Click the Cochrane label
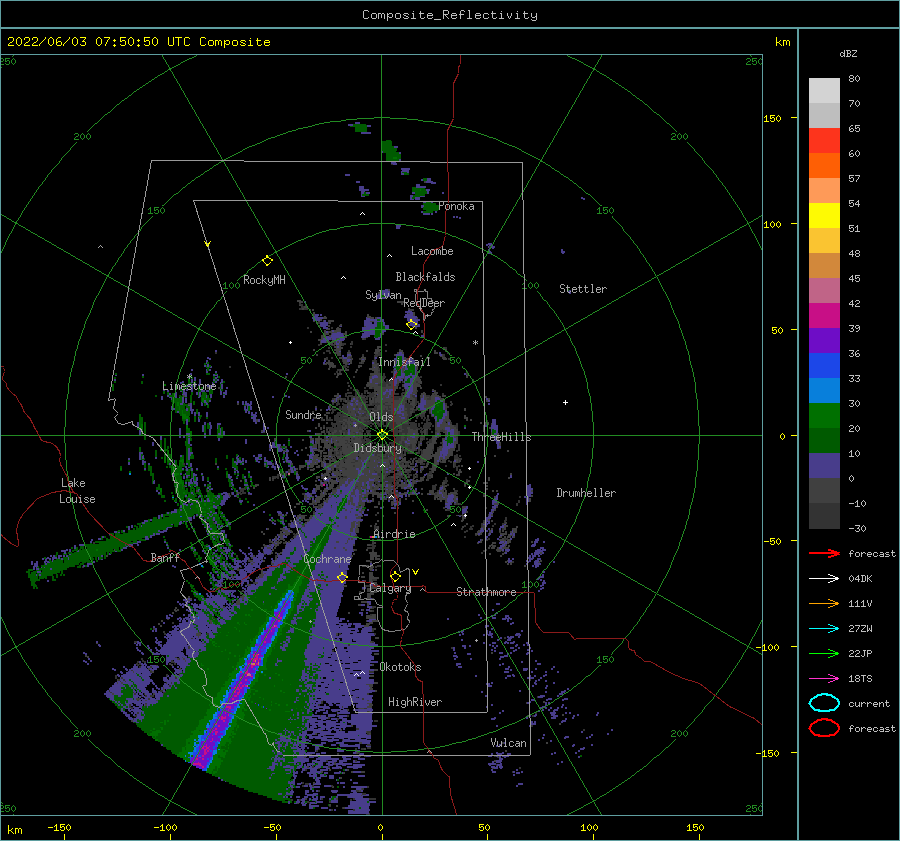The image size is (900, 841). click(327, 559)
